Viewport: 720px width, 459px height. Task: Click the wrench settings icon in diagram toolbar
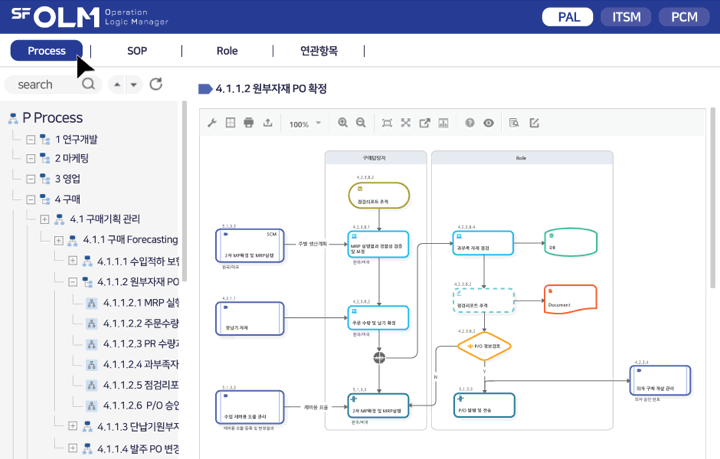click(211, 123)
